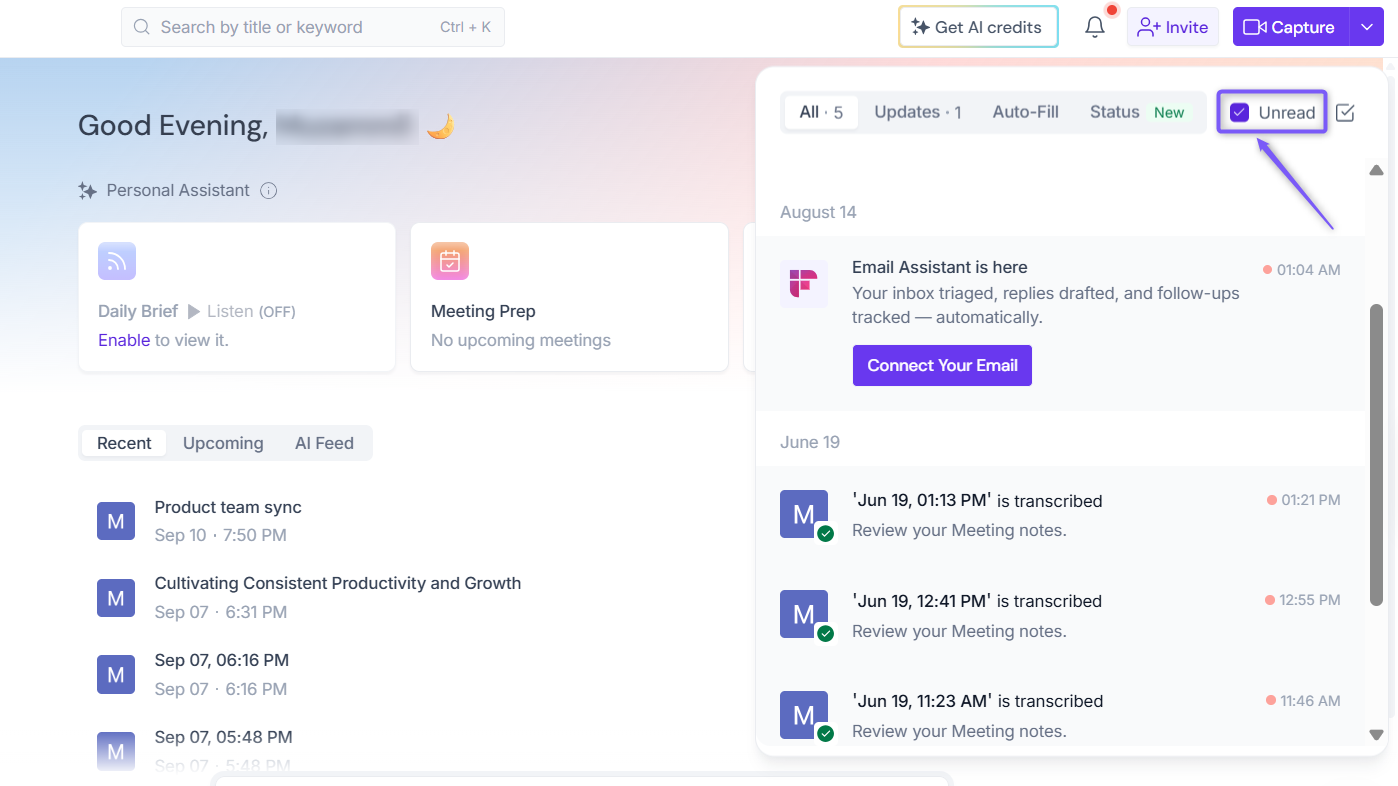Click avatar for Sep 07, 06:16 PM meeting
Screen dimensions: 1398x786
(116, 675)
